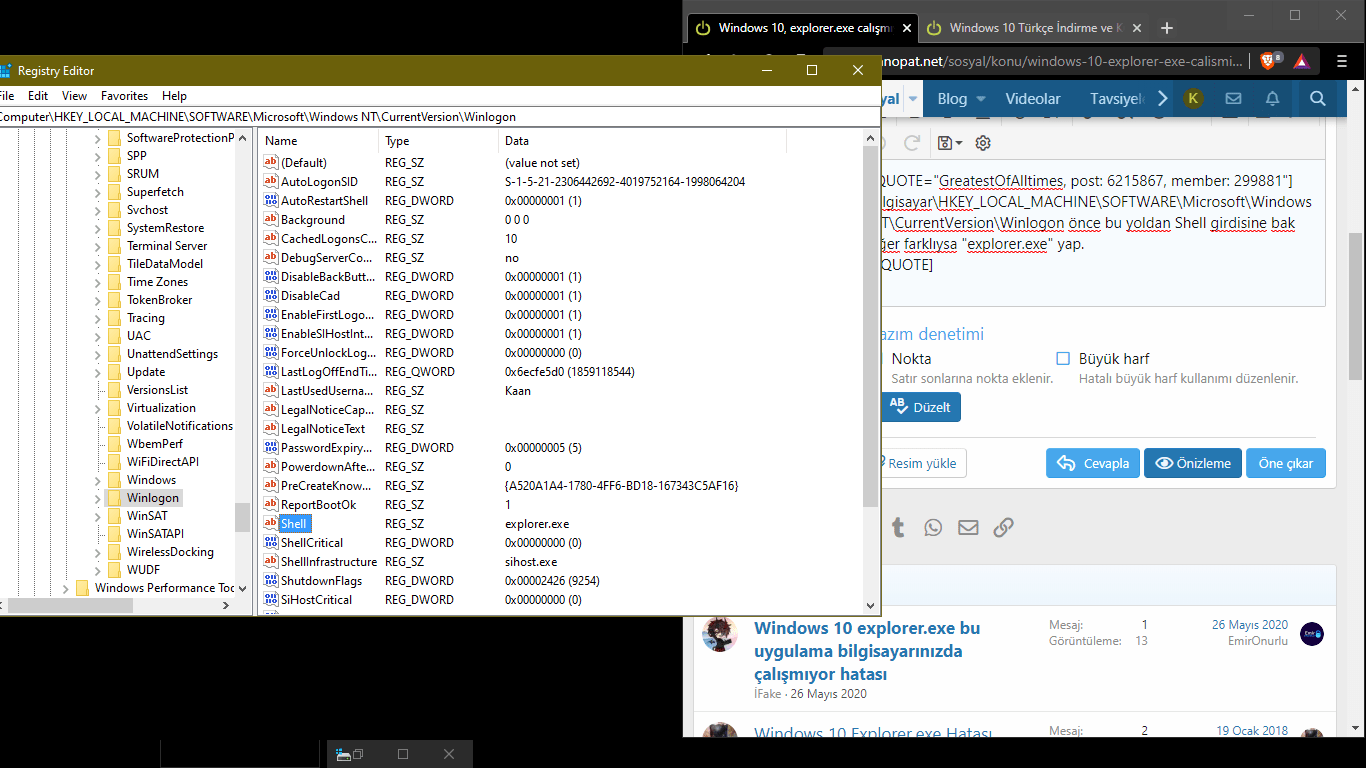Select the Shell value name in the list

[x=294, y=523]
